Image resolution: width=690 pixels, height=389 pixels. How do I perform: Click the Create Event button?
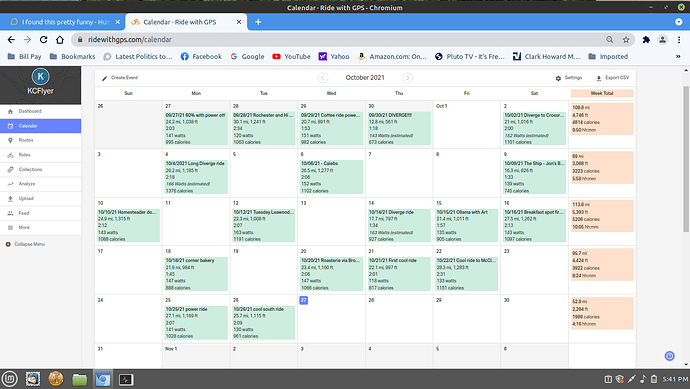pos(120,78)
